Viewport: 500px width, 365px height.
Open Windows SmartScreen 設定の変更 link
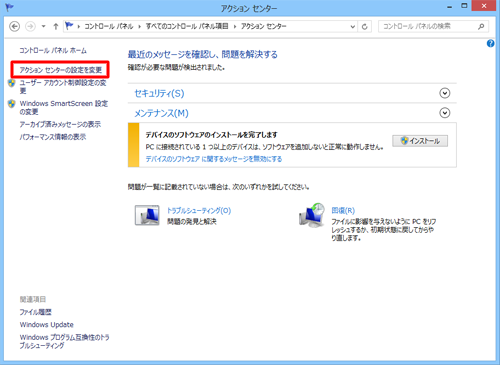click(64, 107)
